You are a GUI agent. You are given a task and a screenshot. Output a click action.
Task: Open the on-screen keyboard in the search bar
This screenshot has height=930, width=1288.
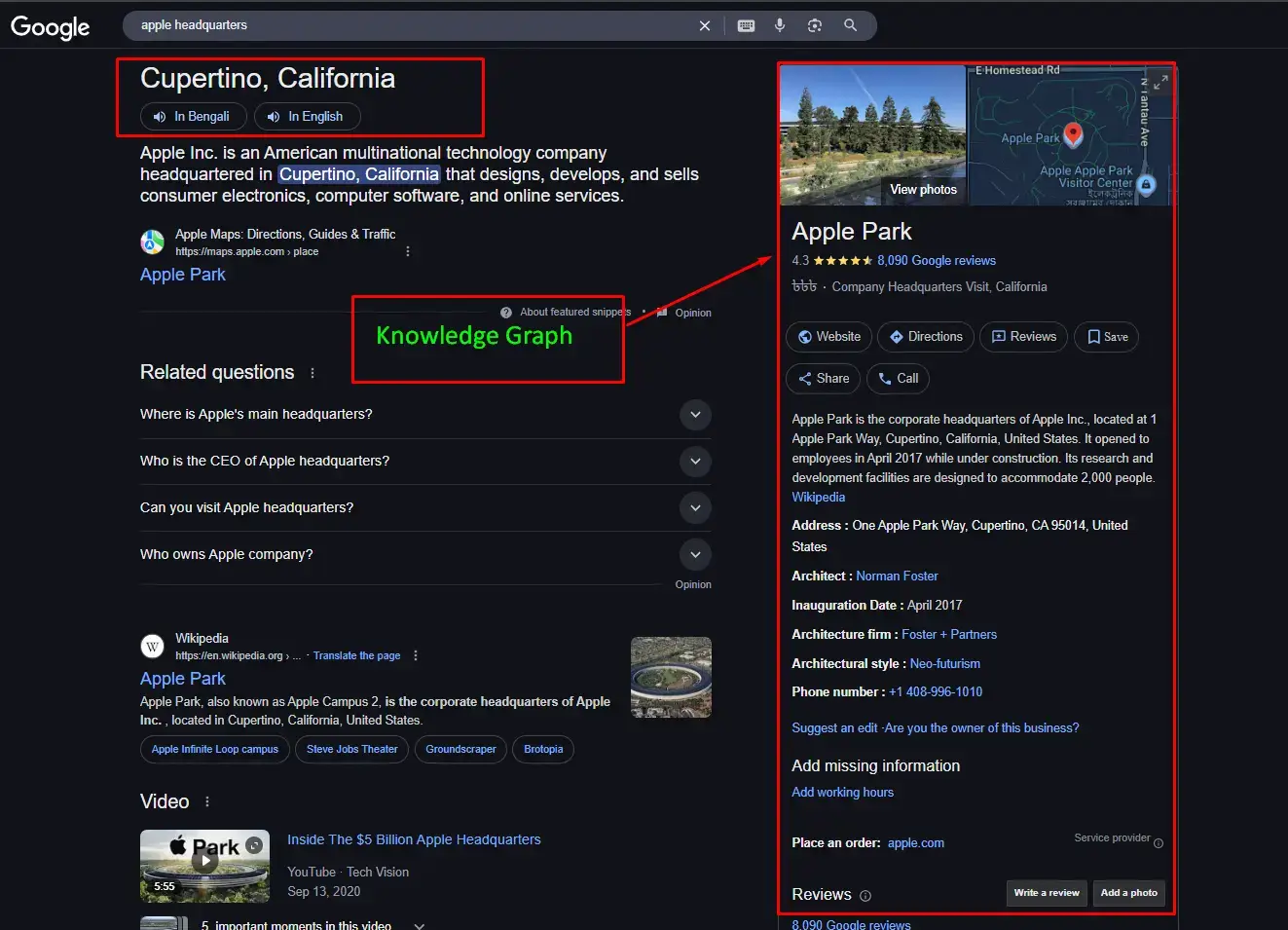[746, 25]
